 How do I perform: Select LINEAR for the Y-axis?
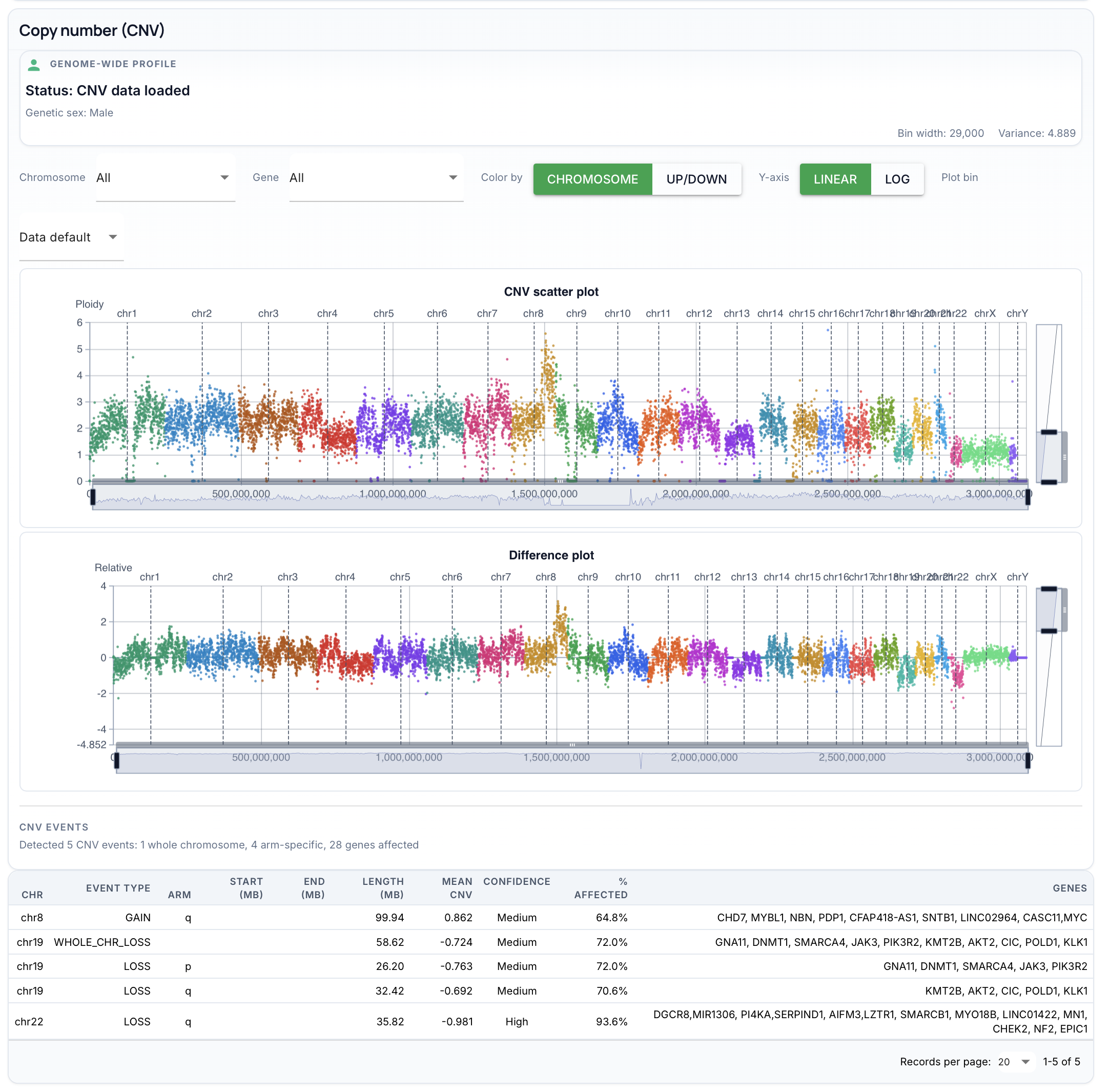[x=835, y=179]
